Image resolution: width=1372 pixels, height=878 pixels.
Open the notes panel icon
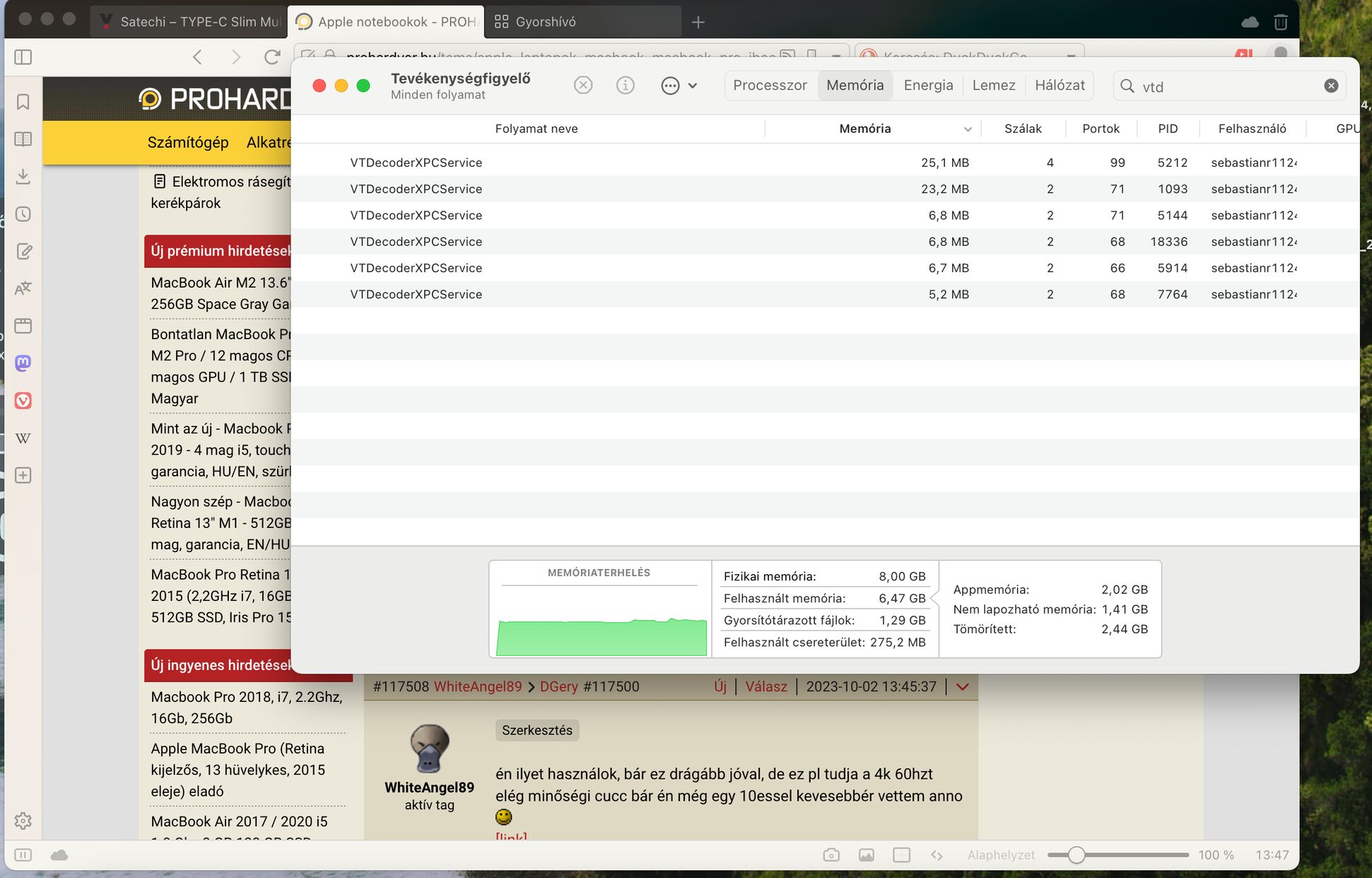tap(23, 252)
